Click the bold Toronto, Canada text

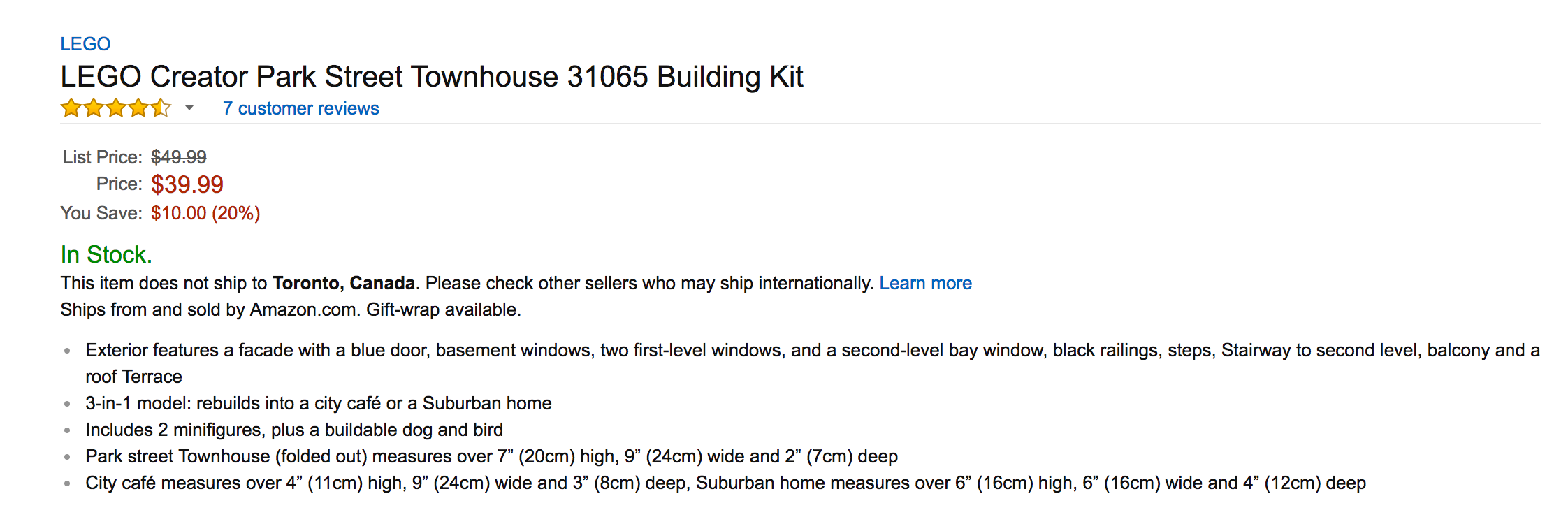point(343,283)
